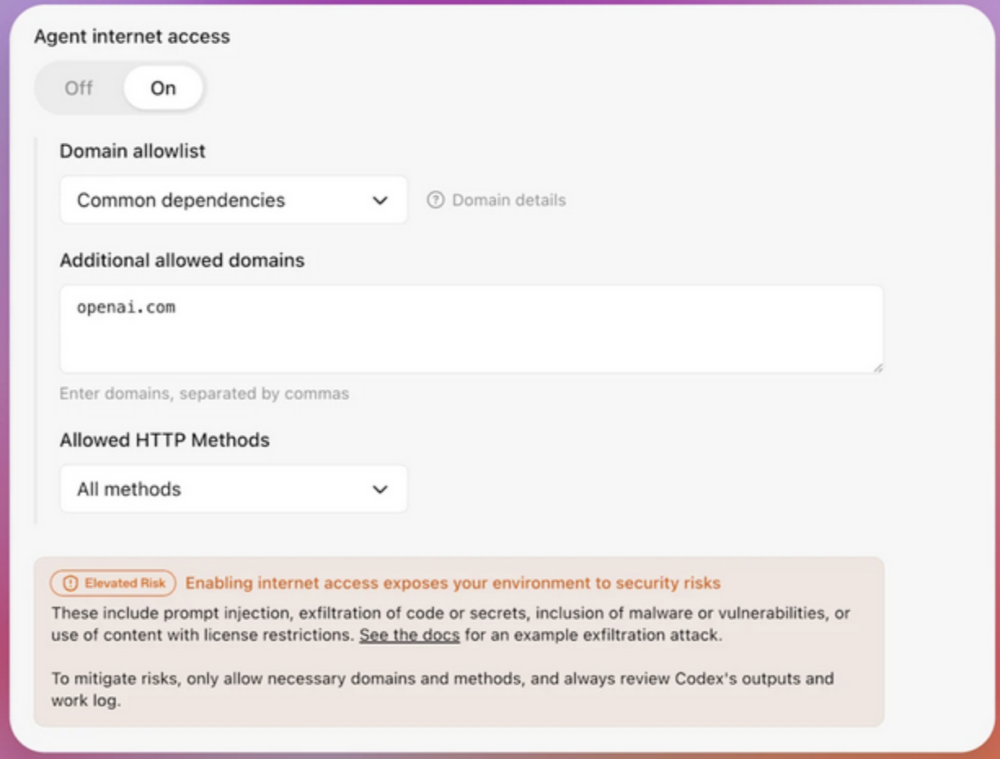Click the Elevated Risk warning circle icon
The height and width of the screenshot is (759, 1000).
coord(70,583)
